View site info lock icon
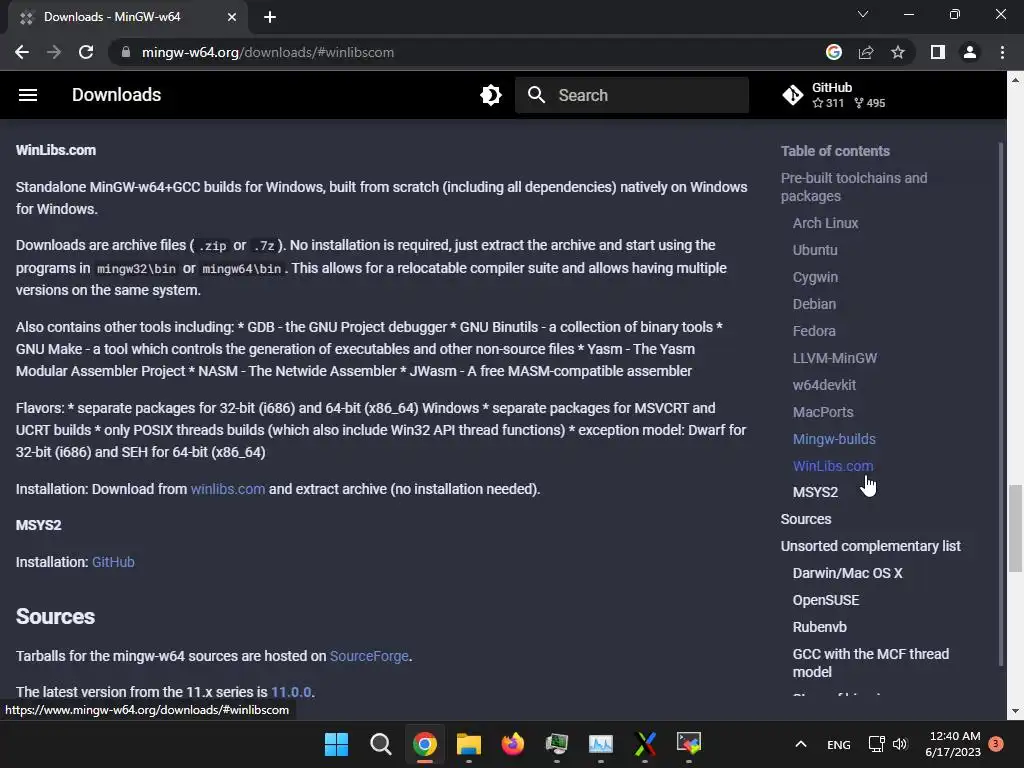This screenshot has width=1024, height=768. click(126, 52)
